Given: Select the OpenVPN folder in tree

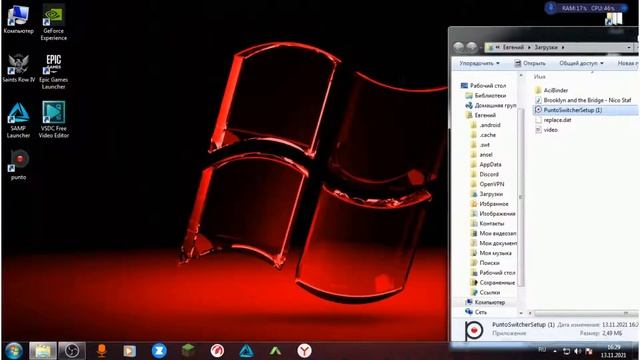Looking at the screenshot, I should coord(487,184).
